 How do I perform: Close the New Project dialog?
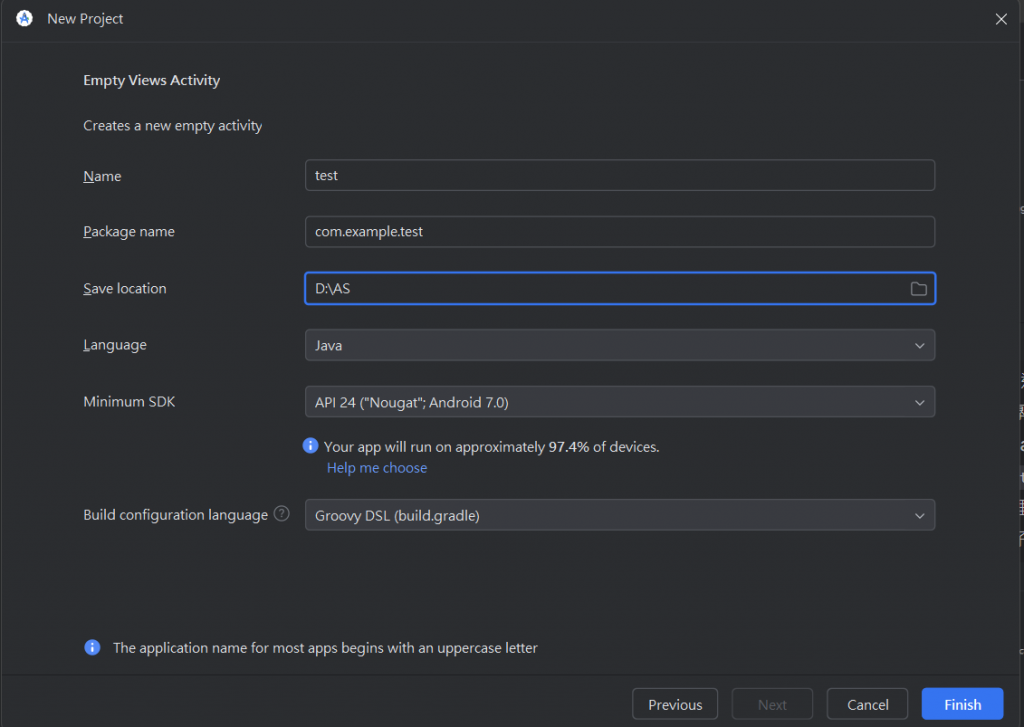click(x=1001, y=19)
